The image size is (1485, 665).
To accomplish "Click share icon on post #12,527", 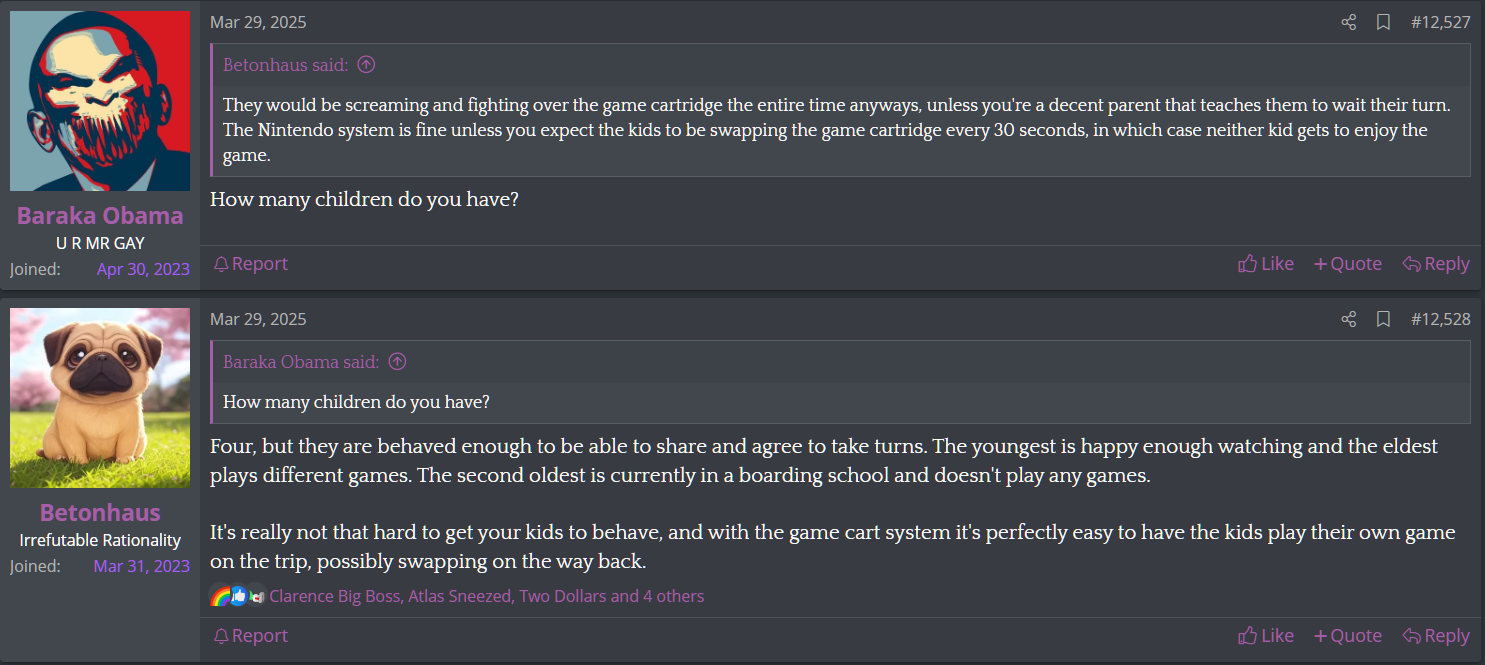I will [x=1349, y=22].
